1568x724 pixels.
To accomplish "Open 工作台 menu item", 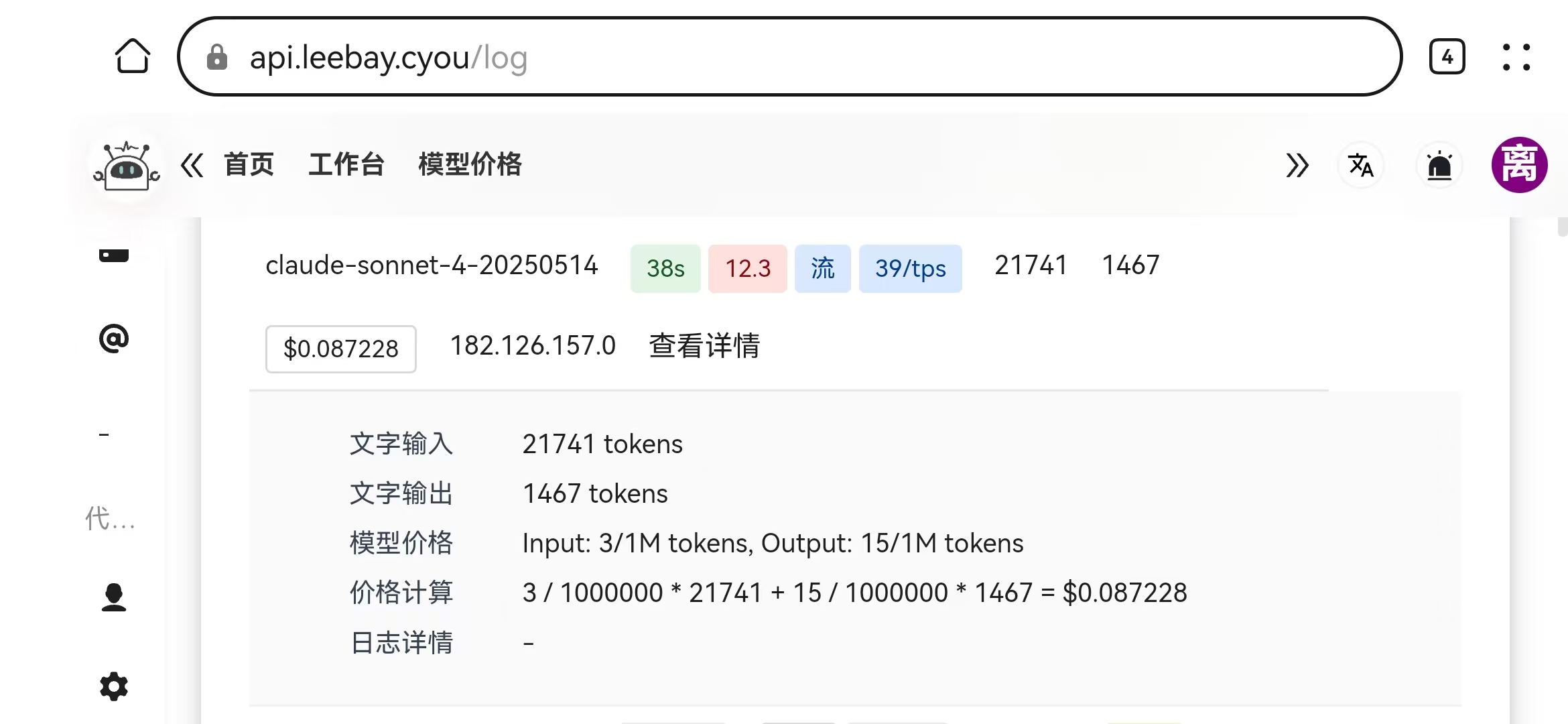I will click(346, 164).
